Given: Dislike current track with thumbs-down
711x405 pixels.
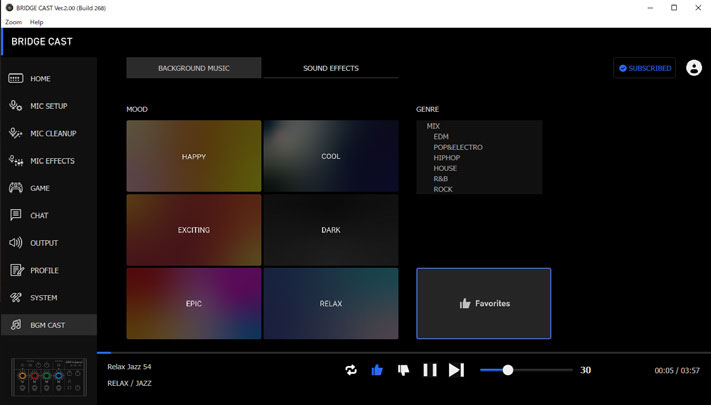Looking at the screenshot, I should pos(403,370).
